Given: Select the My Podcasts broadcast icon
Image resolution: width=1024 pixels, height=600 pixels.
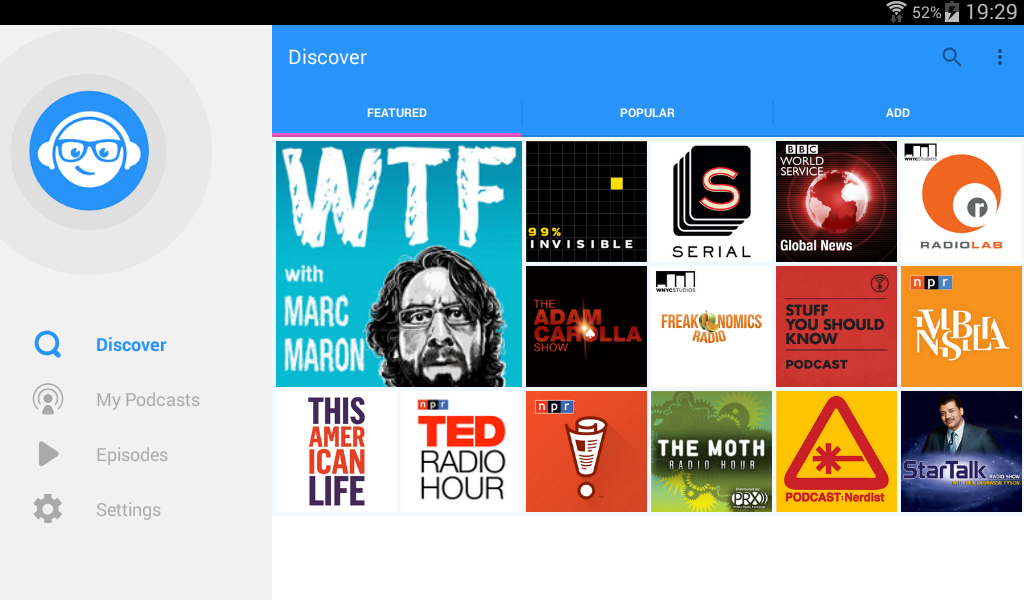Looking at the screenshot, I should (48, 400).
